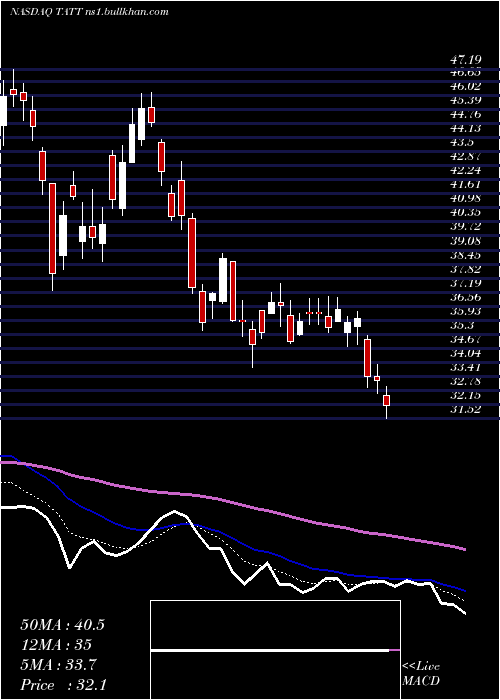Select the 43.5 price level label
Screen dimensions: 500x700
coord(461,143)
